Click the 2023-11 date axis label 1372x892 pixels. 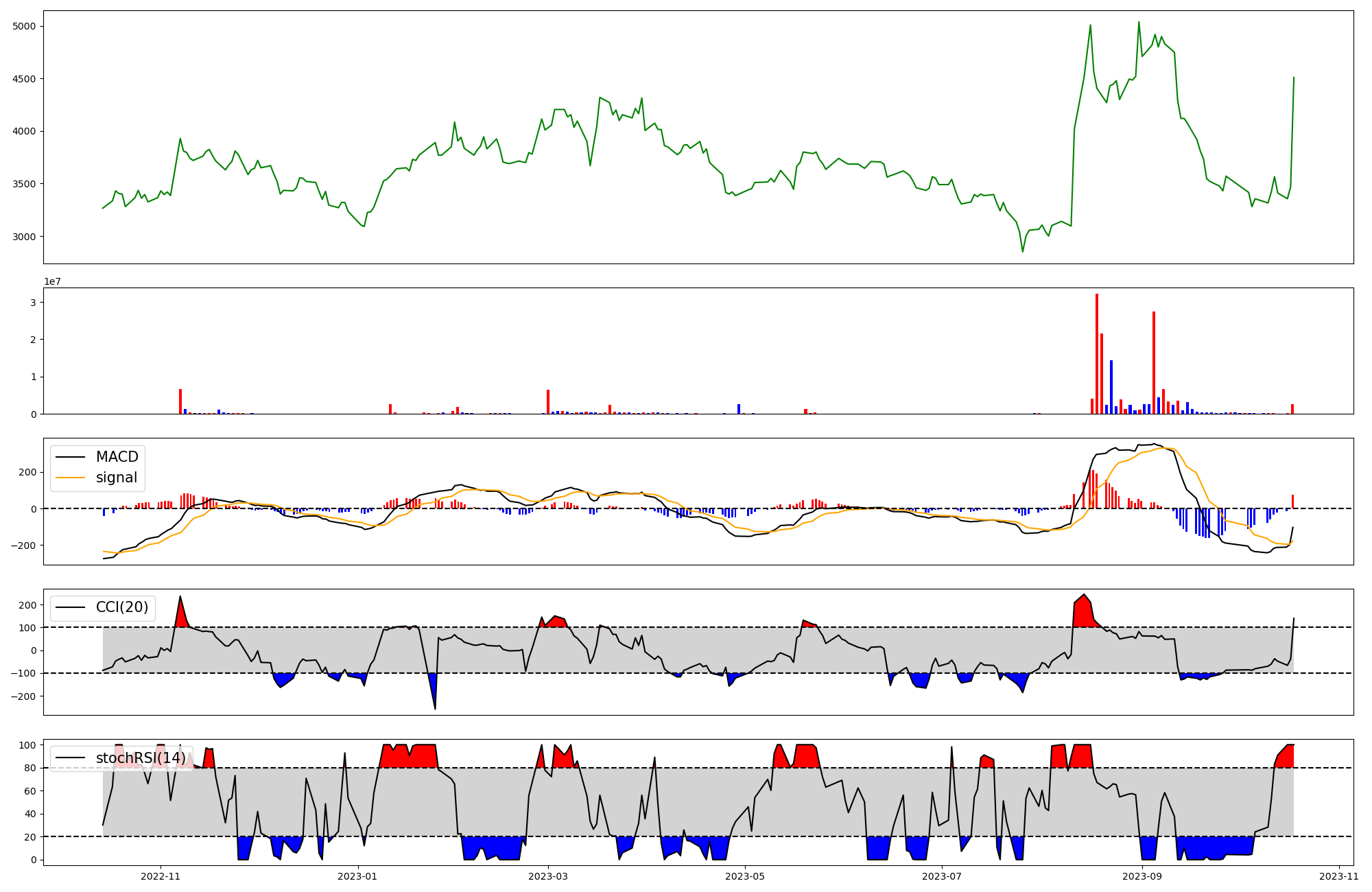1339,876
